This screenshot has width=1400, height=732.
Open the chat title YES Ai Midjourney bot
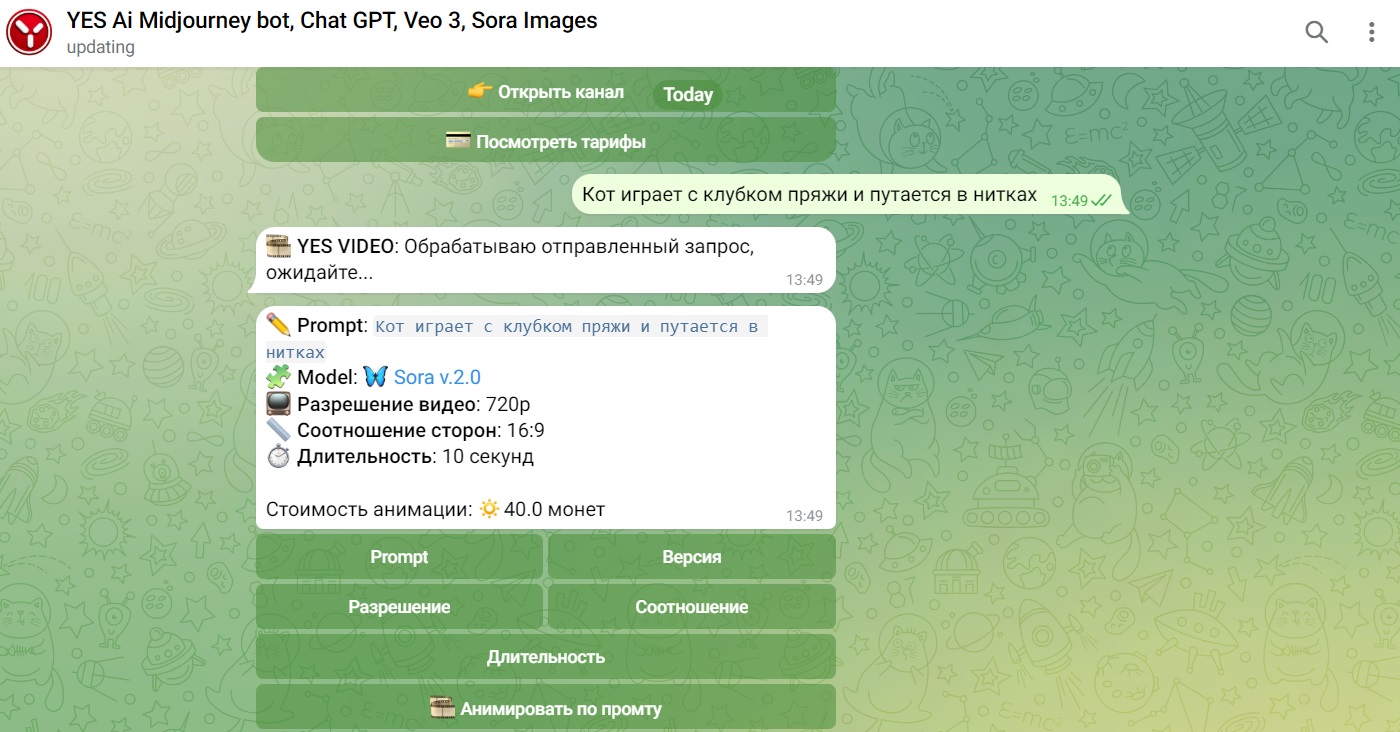coord(332,20)
